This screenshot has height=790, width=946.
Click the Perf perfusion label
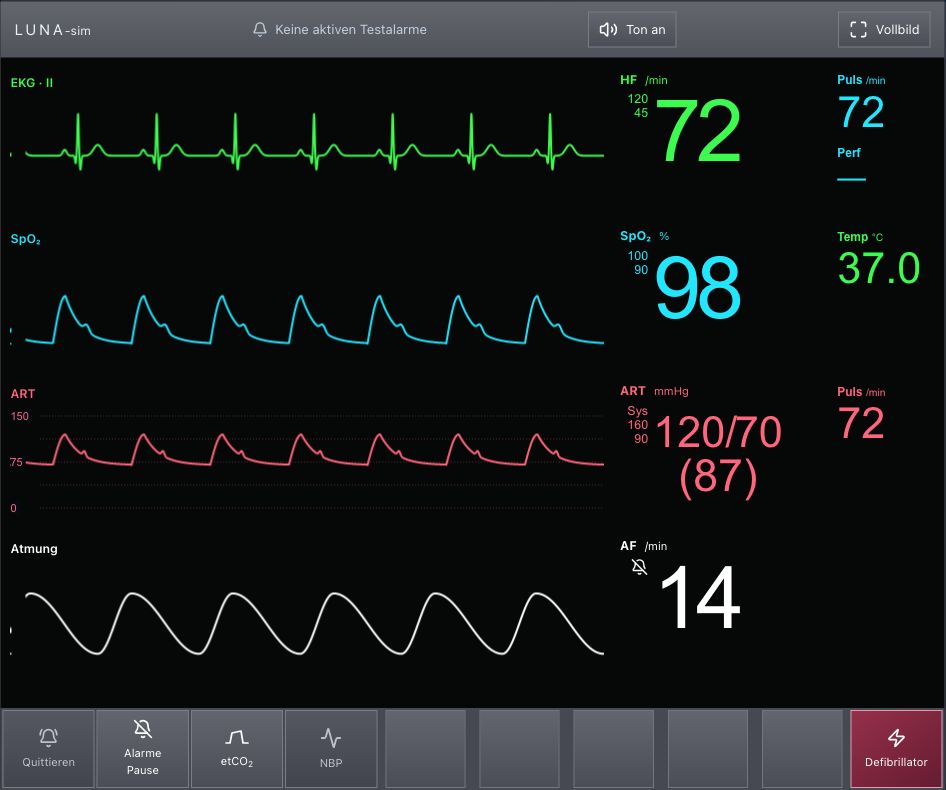(x=848, y=153)
